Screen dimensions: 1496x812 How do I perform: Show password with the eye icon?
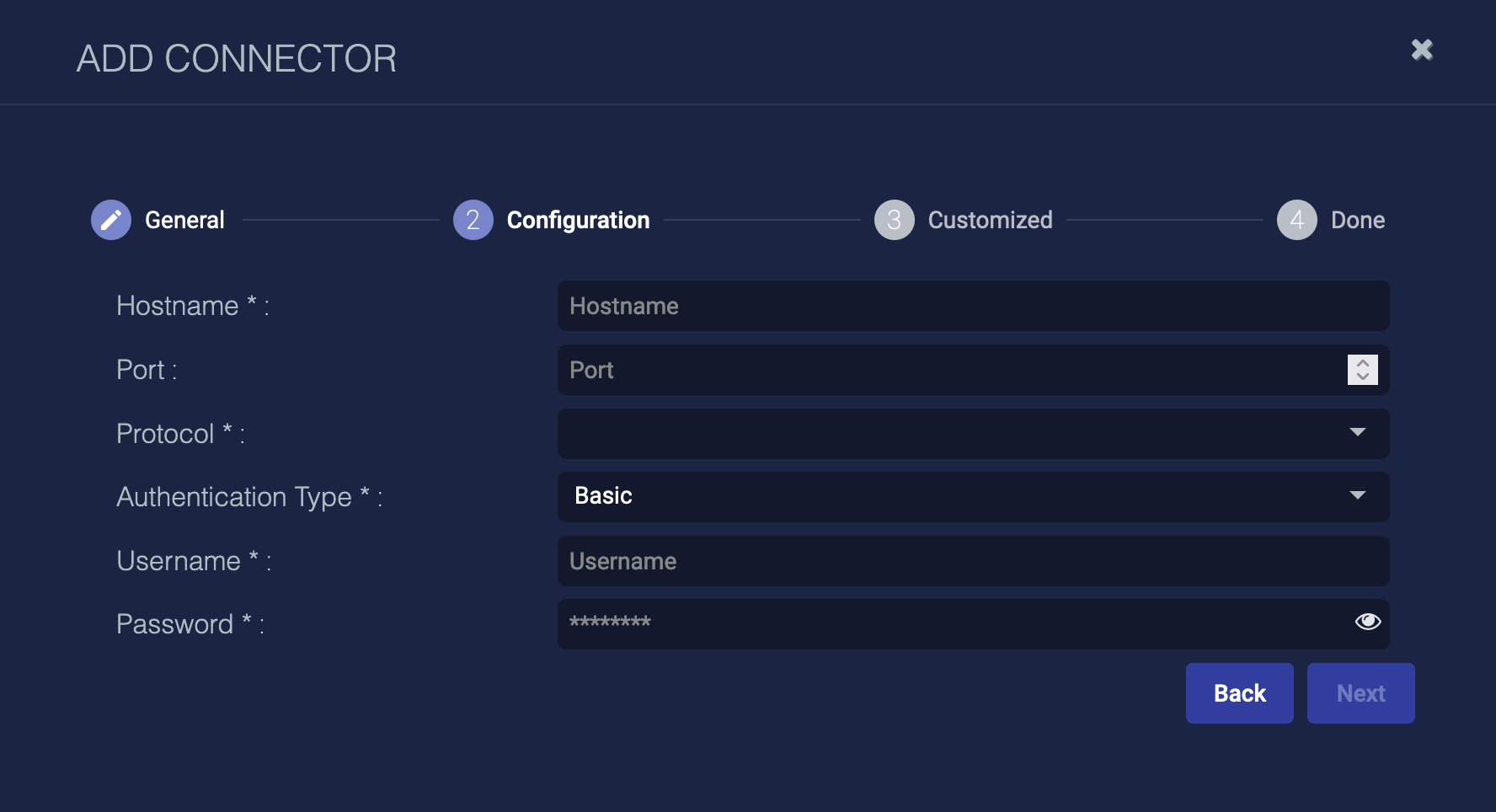1367,622
